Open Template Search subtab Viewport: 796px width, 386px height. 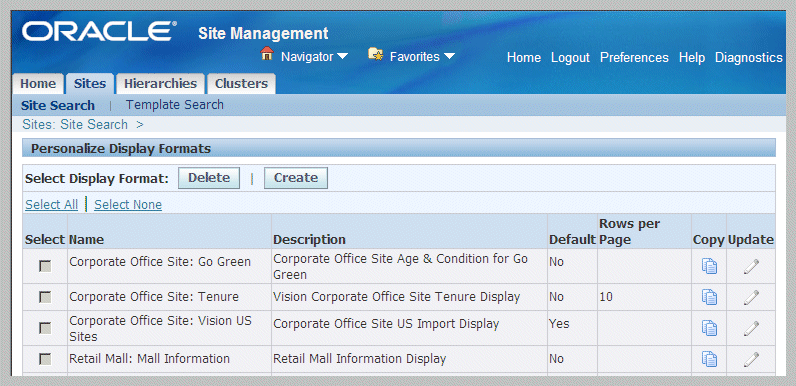(x=175, y=105)
